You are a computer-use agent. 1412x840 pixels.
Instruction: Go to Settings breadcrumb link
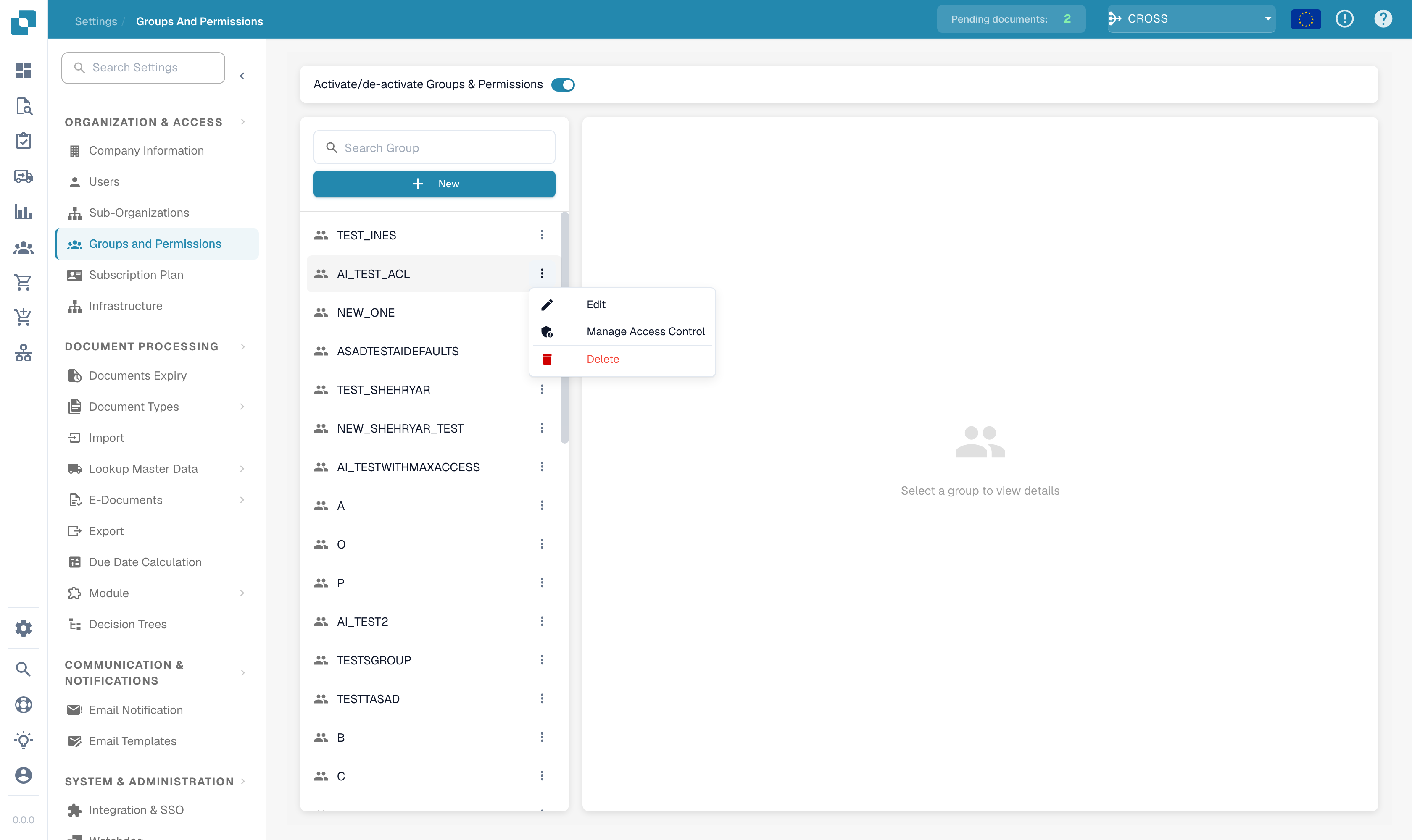[96, 21]
